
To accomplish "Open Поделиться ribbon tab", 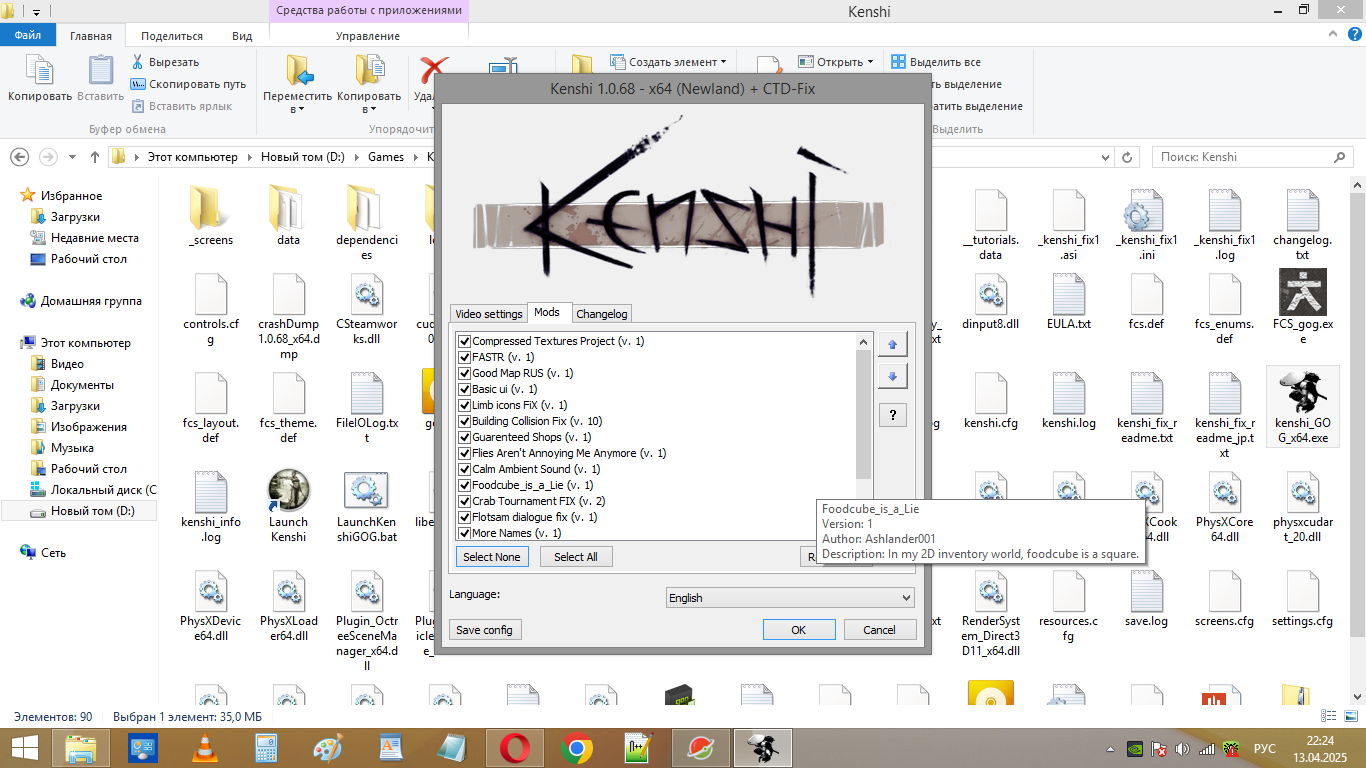I will coord(172,35).
